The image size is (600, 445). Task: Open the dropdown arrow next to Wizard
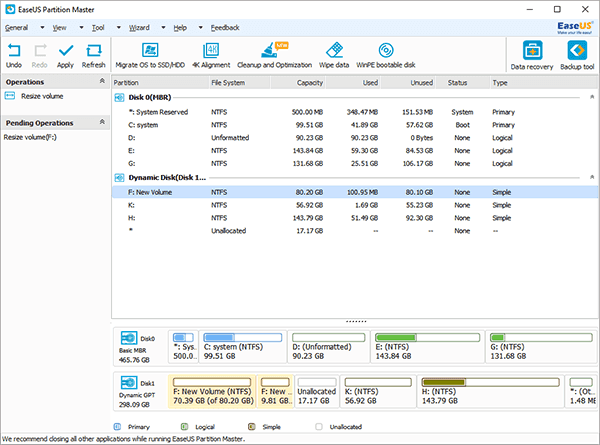pos(163,28)
